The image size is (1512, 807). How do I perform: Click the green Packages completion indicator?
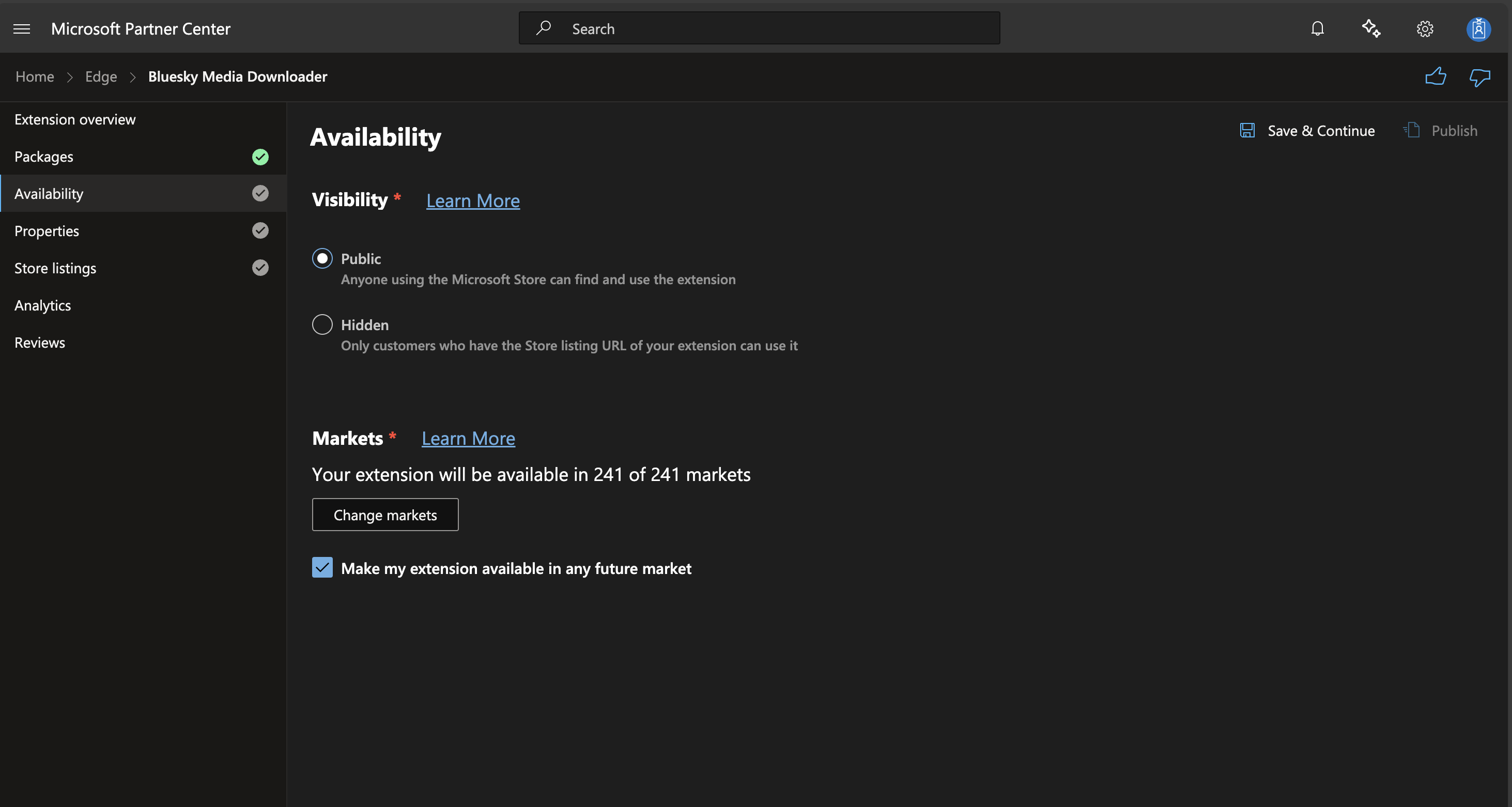pos(260,157)
